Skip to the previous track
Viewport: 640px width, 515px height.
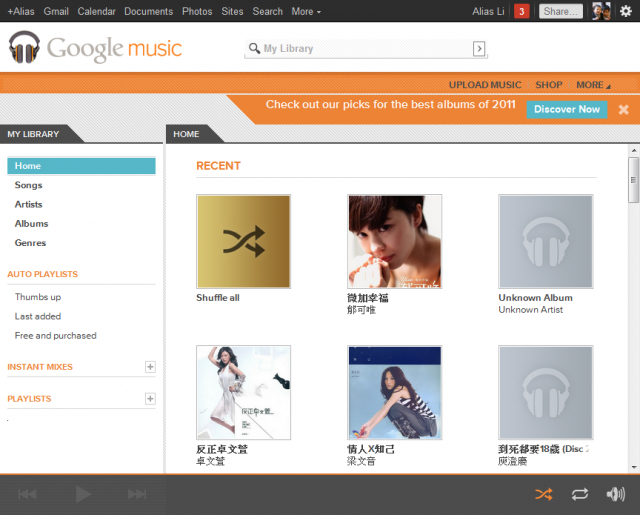27,494
